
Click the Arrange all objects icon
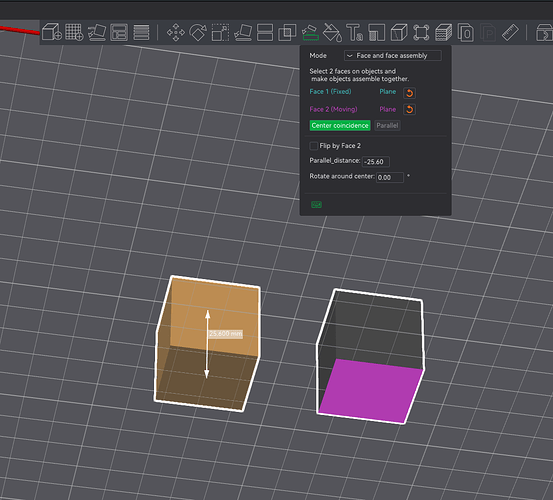pos(119,32)
